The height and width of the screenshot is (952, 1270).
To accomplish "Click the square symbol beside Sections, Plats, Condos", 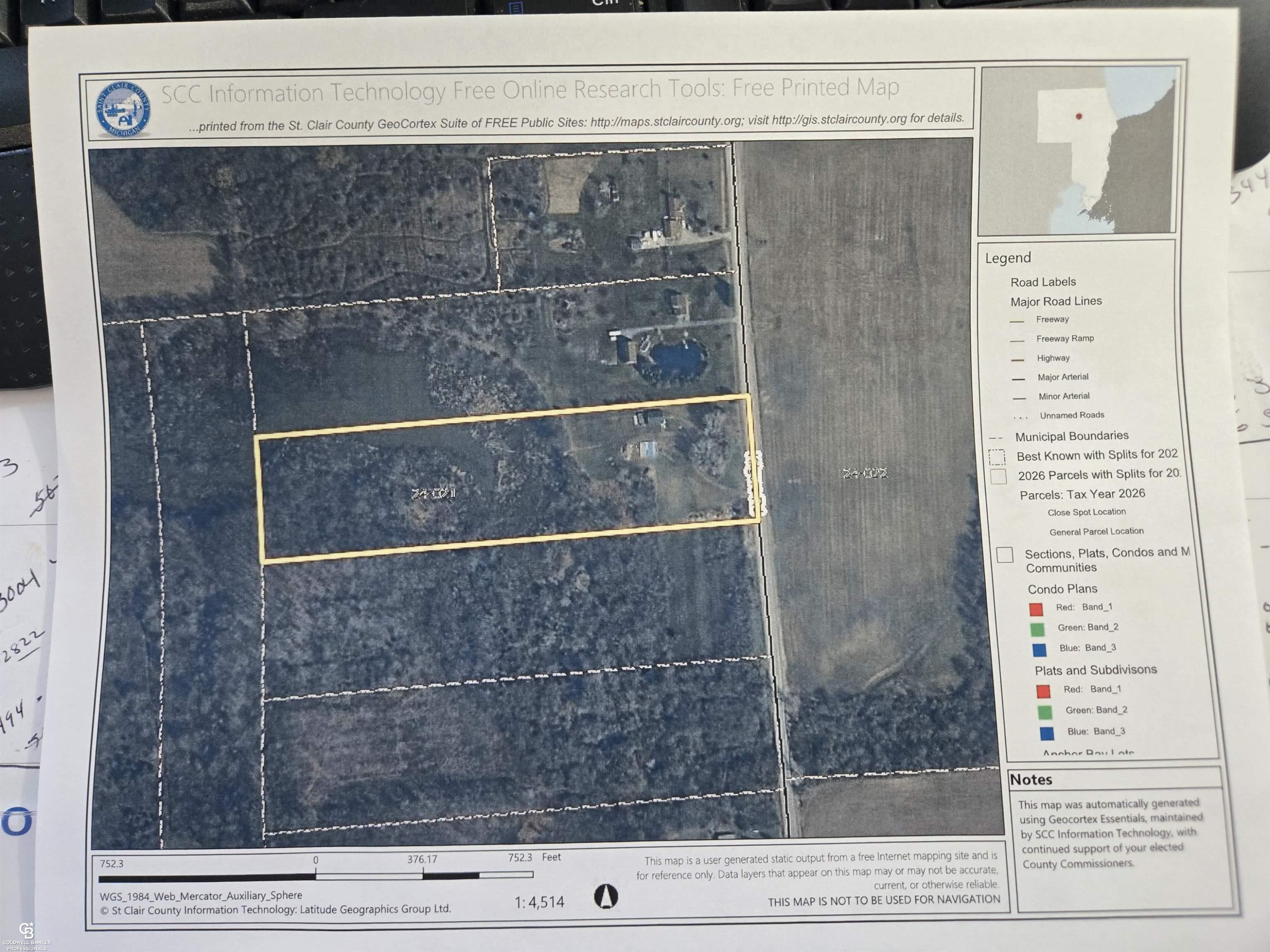I will (x=1005, y=555).
